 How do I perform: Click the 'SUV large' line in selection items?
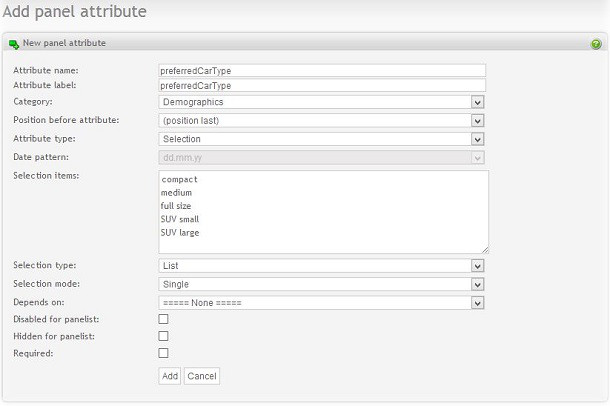coord(180,232)
